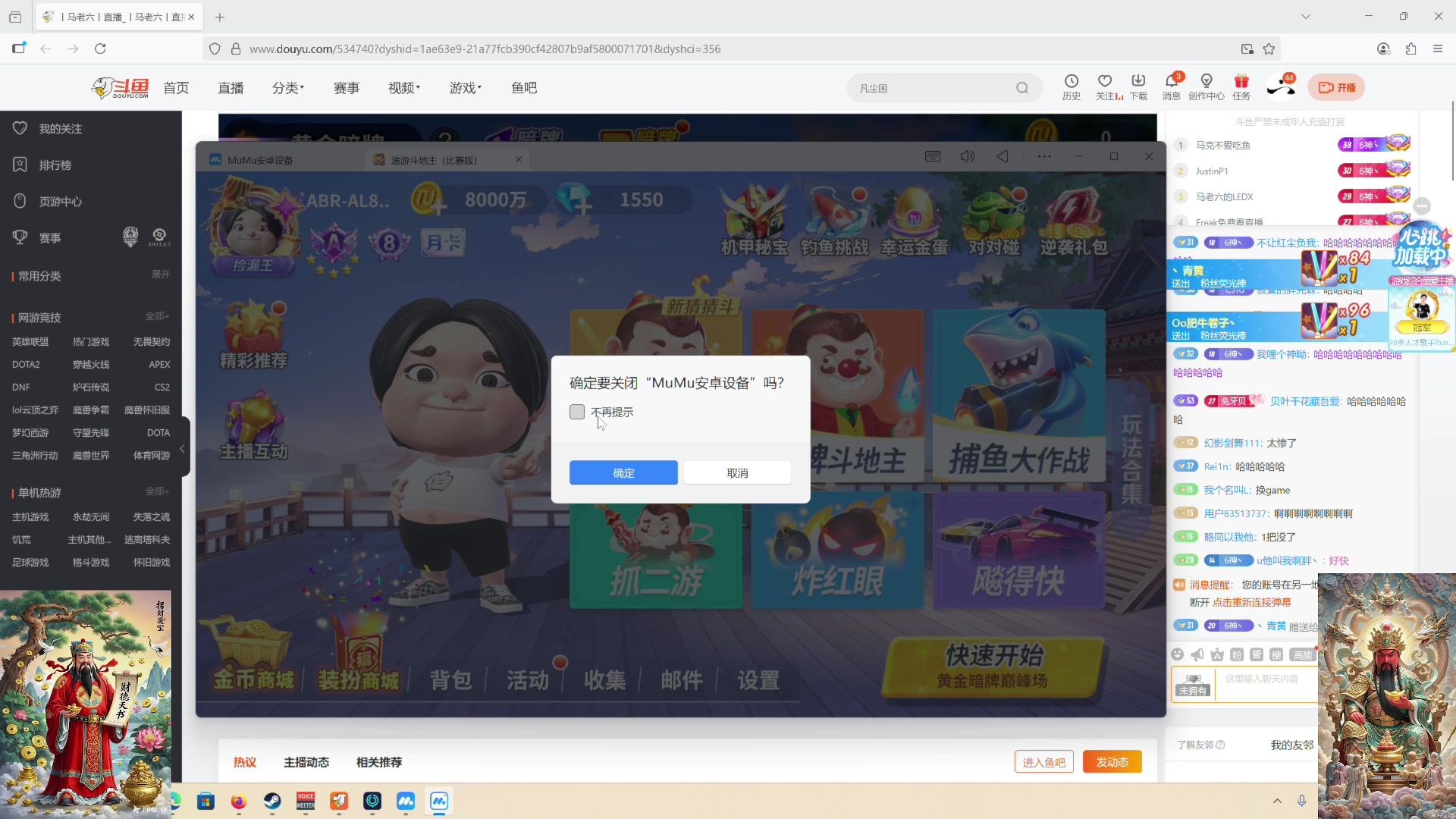Switch to the MuMu安卓设备 tab
1456x819 pixels.
(260, 160)
